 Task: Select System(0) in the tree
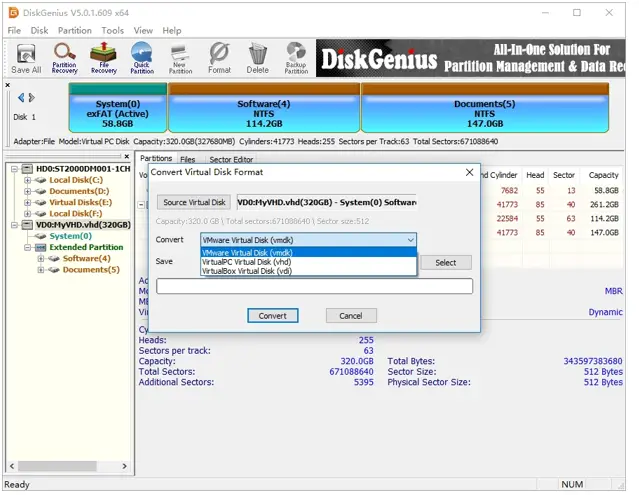pos(71,236)
